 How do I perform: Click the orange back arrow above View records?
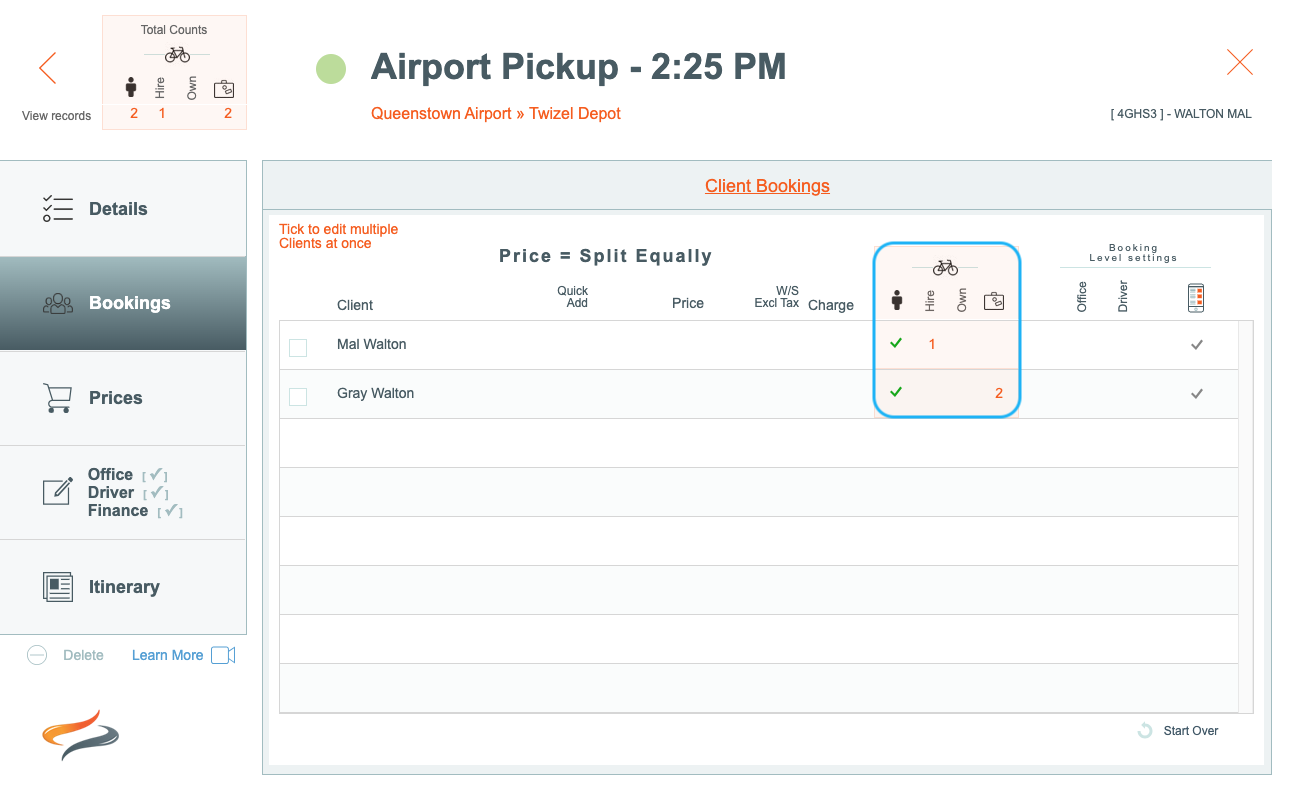[x=47, y=68]
